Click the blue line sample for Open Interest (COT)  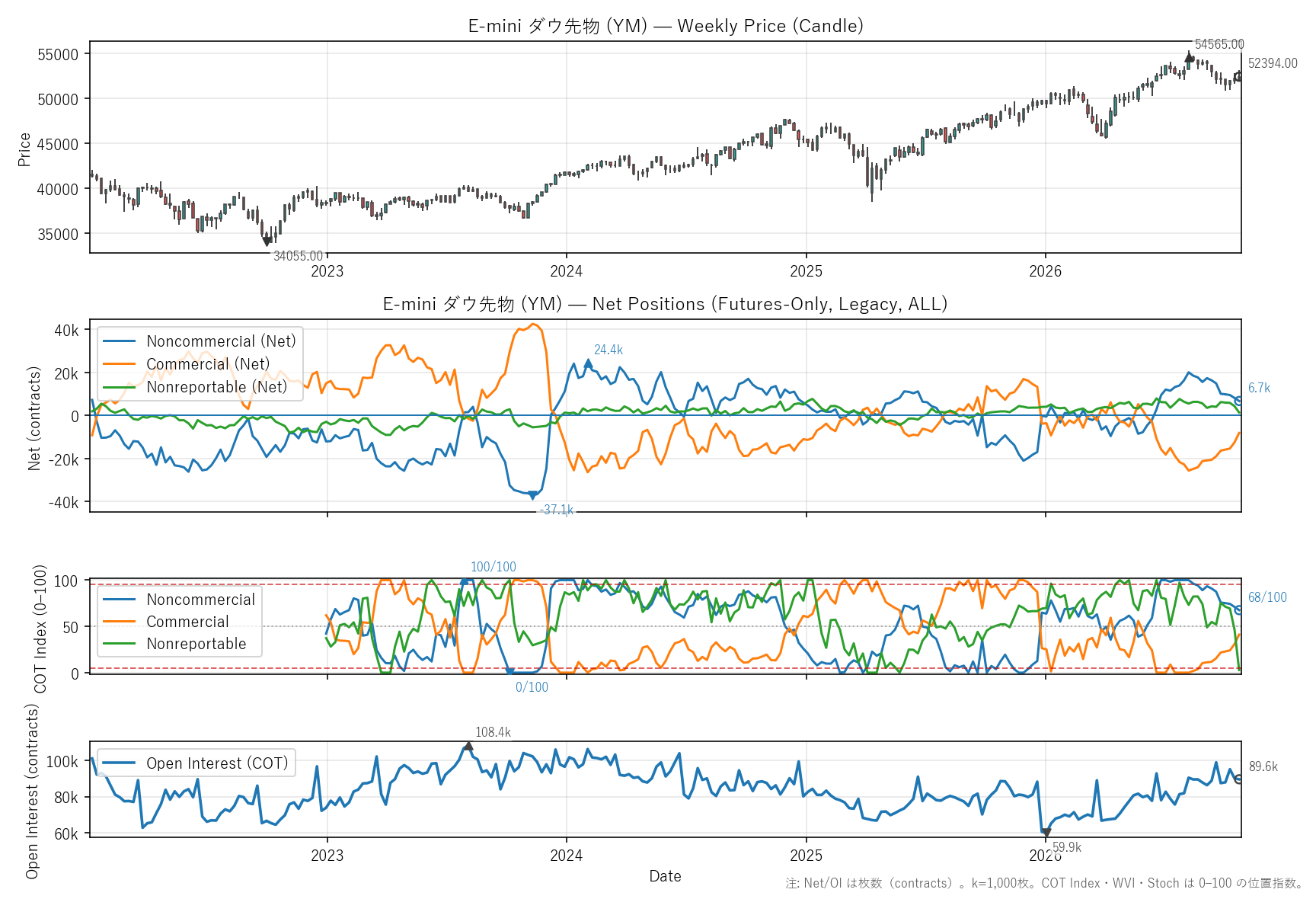(119, 763)
